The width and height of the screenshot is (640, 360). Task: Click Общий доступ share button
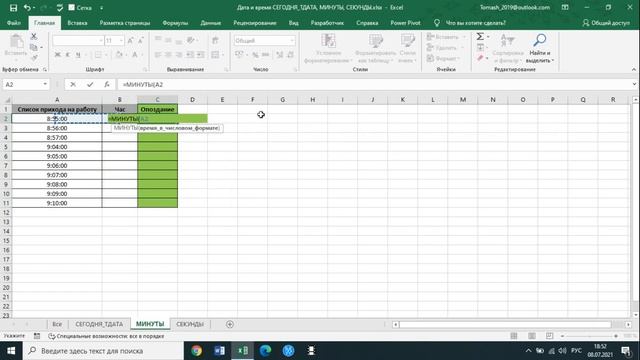click(606, 23)
